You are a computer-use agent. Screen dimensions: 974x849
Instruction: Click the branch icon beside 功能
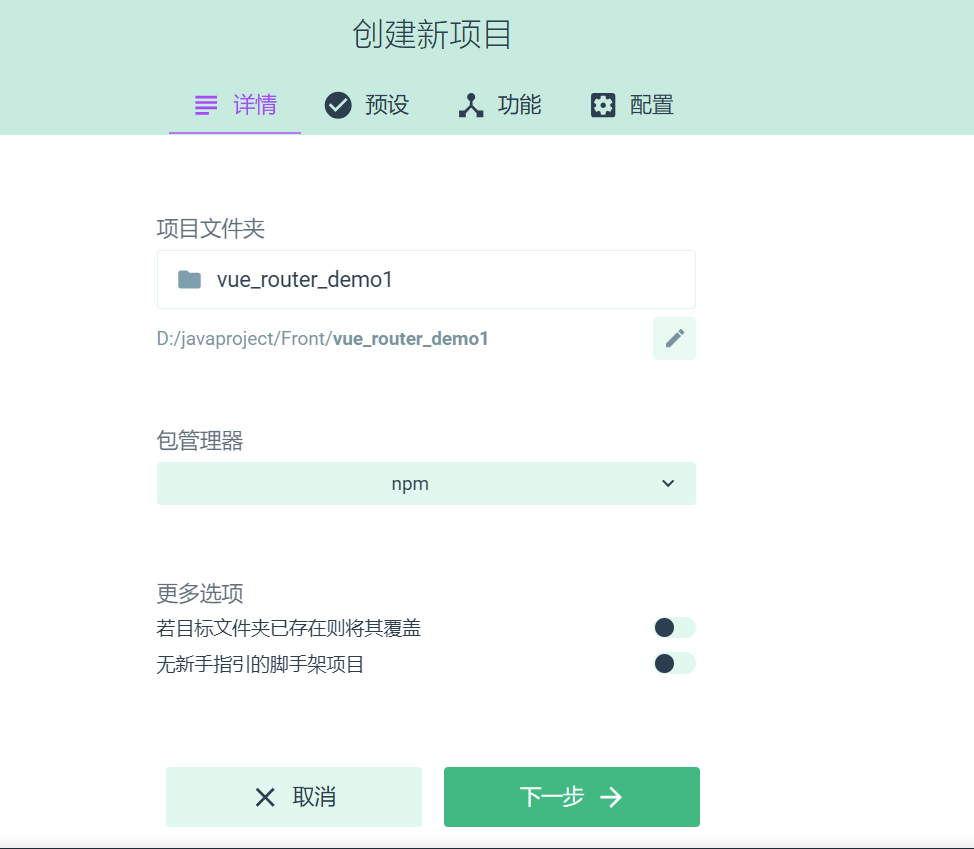(x=471, y=105)
